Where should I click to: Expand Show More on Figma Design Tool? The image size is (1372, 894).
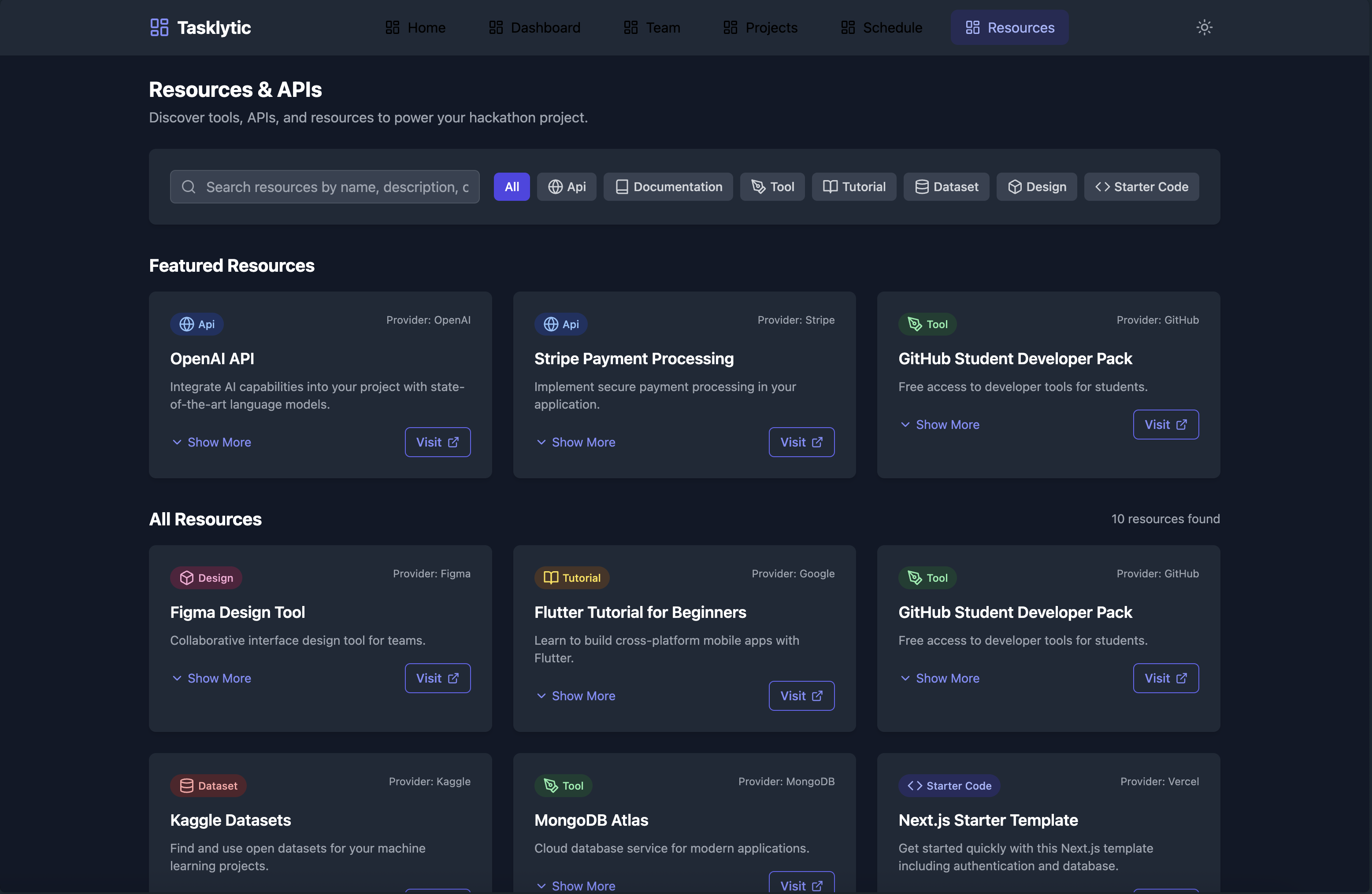pyautogui.click(x=211, y=678)
